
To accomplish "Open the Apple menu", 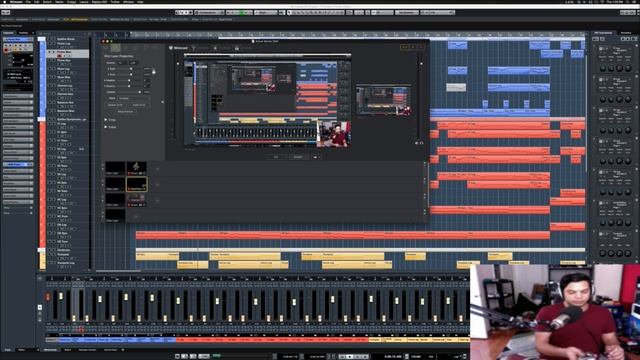I will [4, 2].
